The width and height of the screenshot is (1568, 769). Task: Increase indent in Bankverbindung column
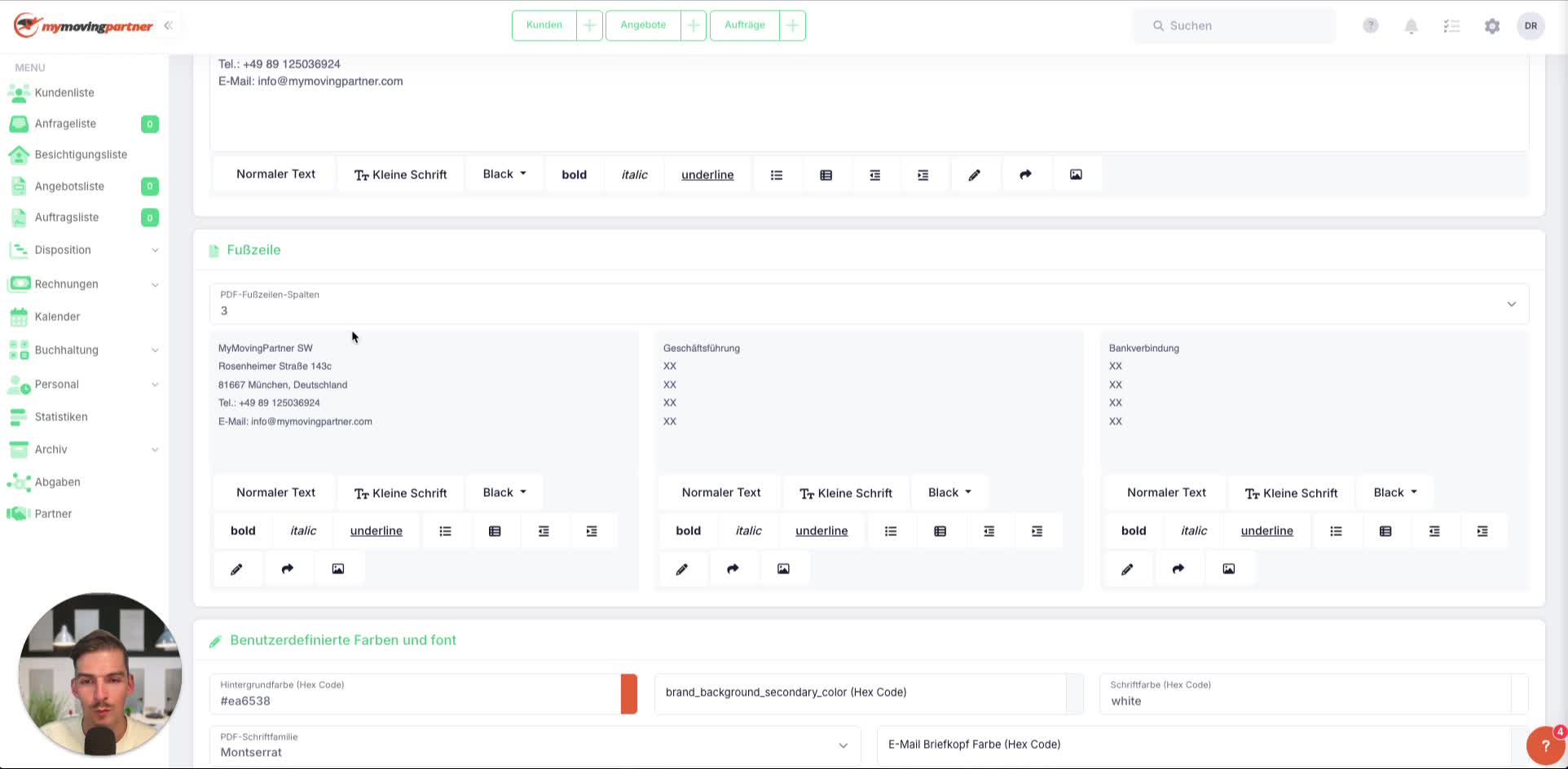pyautogui.click(x=1482, y=531)
